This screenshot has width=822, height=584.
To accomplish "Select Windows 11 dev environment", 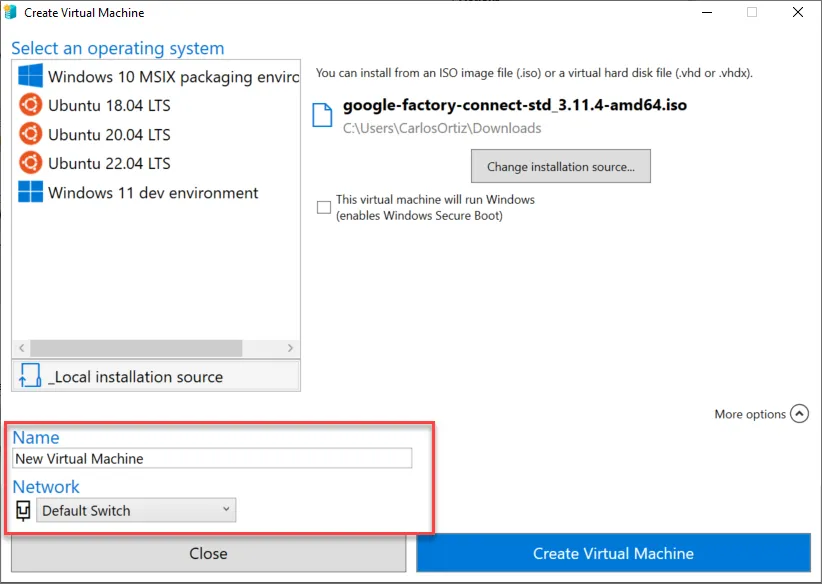I will [x=156, y=192].
